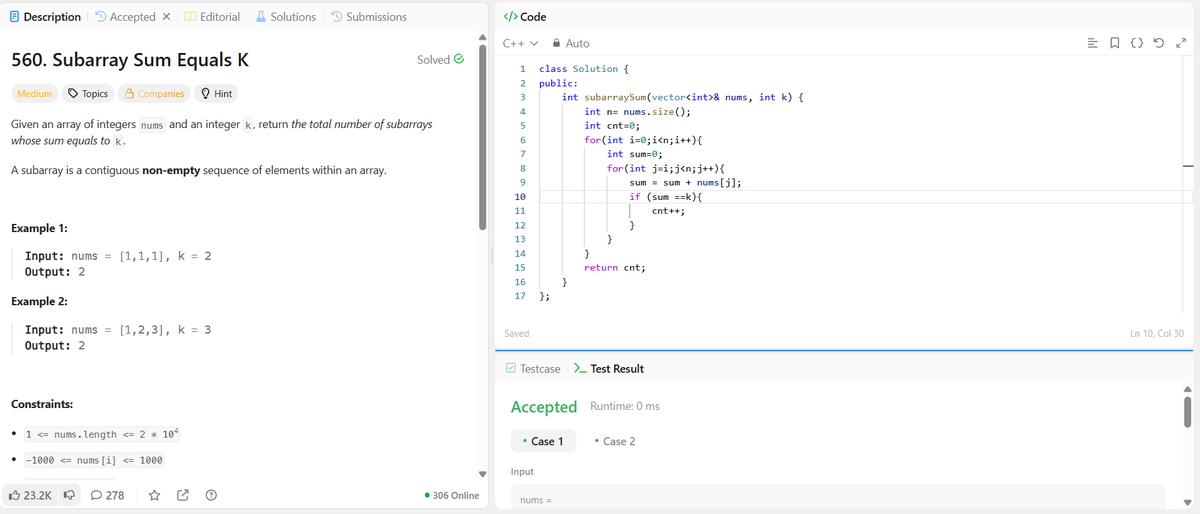Click the share external link icon
This screenshot has width=1200, height=514.
click(183, 494)
